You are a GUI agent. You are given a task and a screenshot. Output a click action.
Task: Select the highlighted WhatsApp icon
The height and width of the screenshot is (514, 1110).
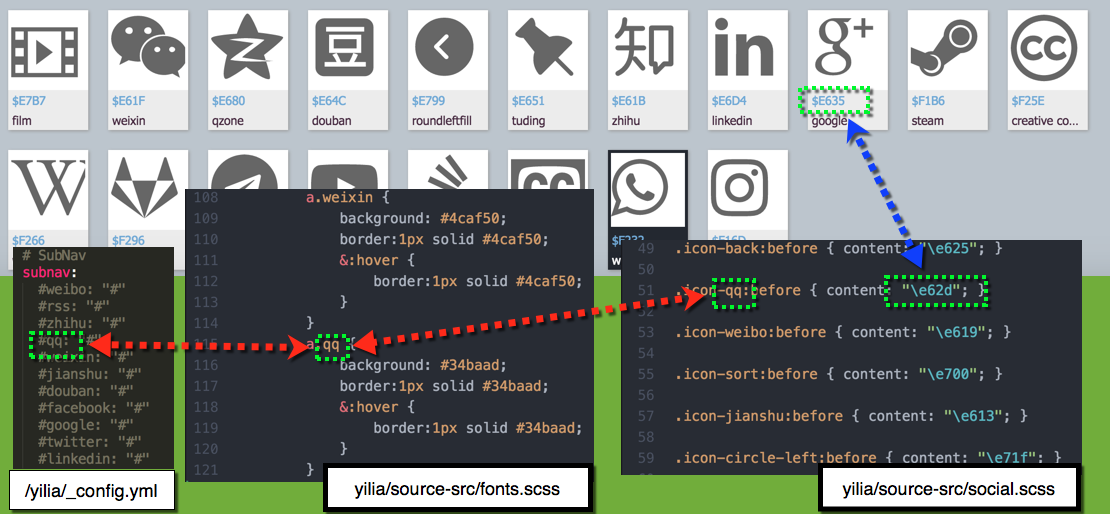(647, 190)
